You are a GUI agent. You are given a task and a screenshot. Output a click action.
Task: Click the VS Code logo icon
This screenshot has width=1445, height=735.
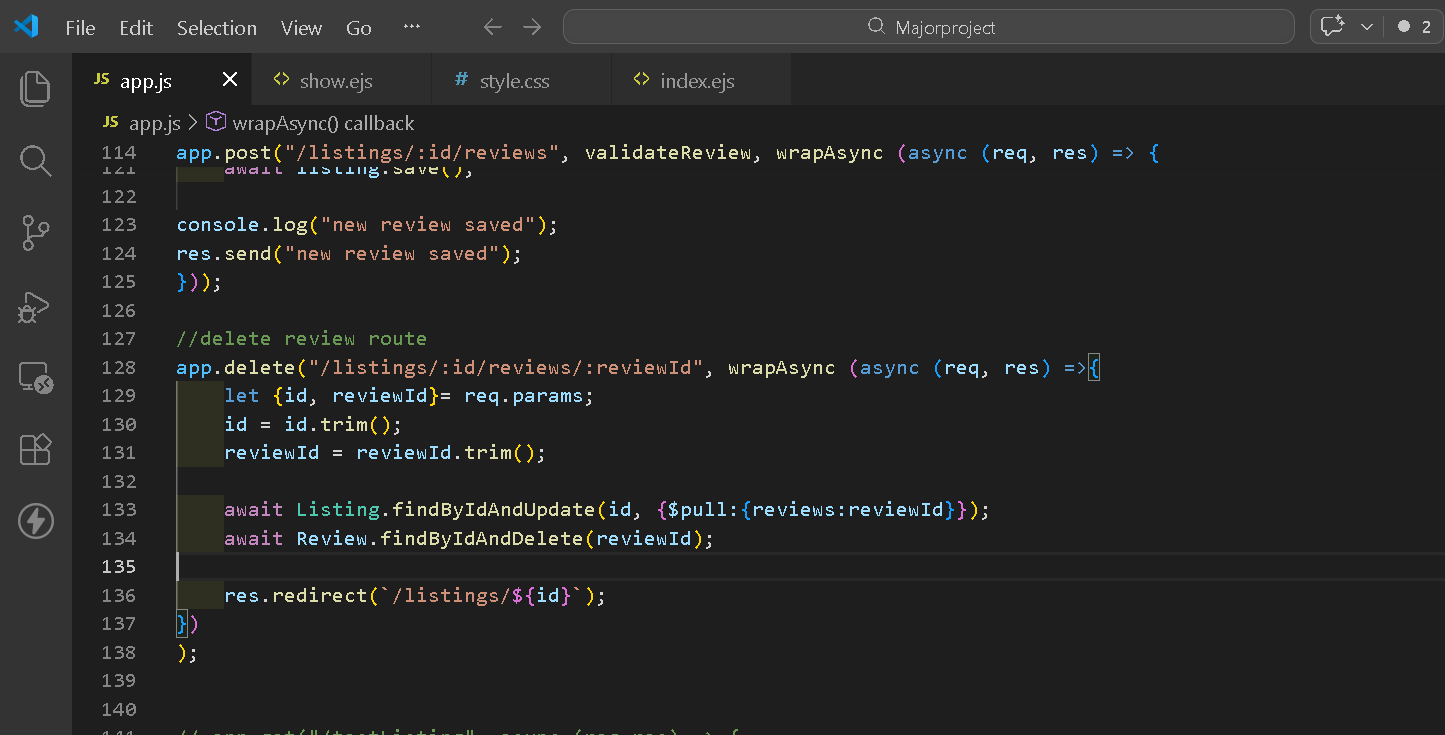coord(26,27)
